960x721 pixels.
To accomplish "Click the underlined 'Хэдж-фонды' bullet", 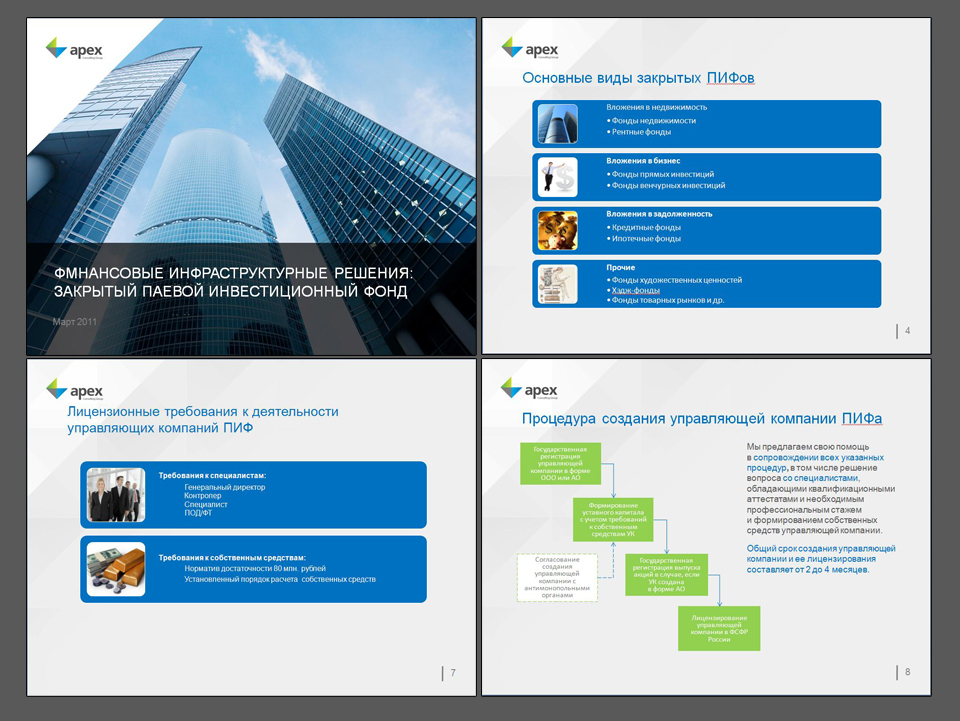I will point(636,290).
